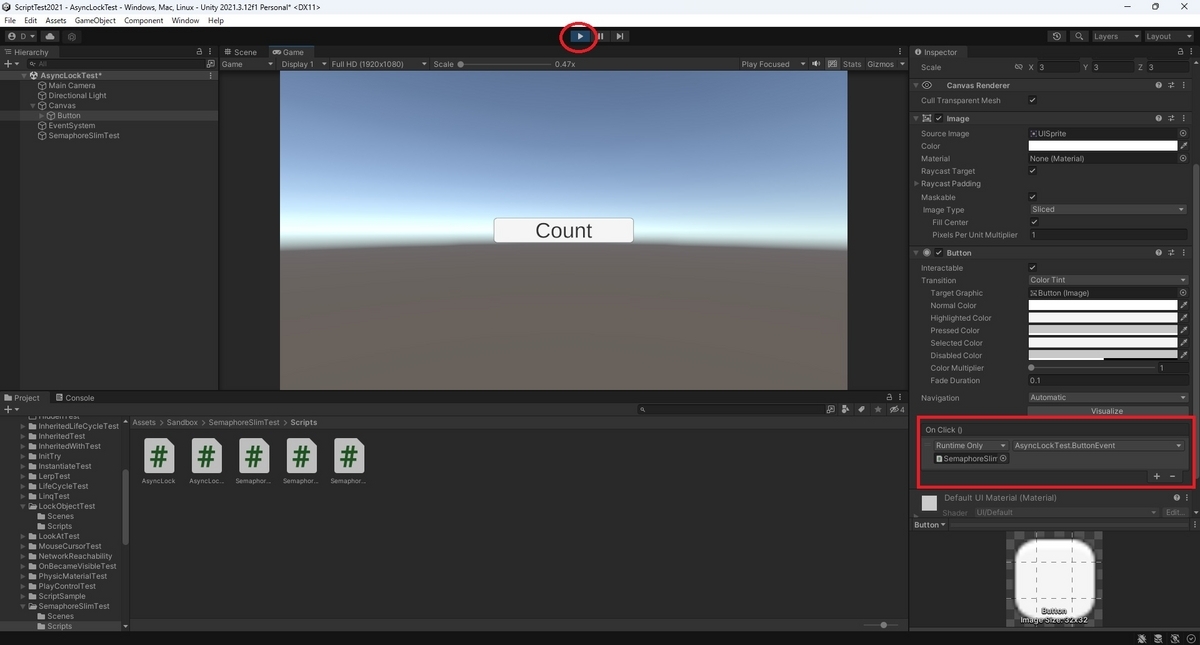Toggle Interactable checkbox

point(1033,268)
